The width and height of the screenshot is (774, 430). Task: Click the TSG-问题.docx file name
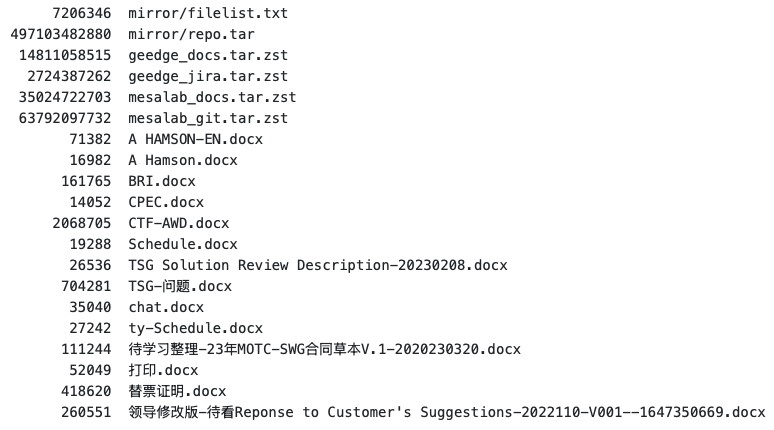pos(180,287)
